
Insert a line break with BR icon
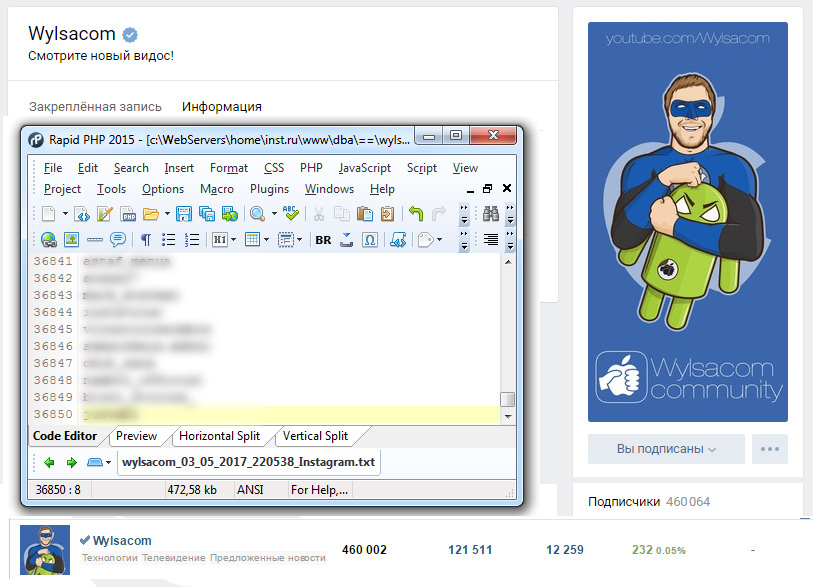click(x=323, y=239)
